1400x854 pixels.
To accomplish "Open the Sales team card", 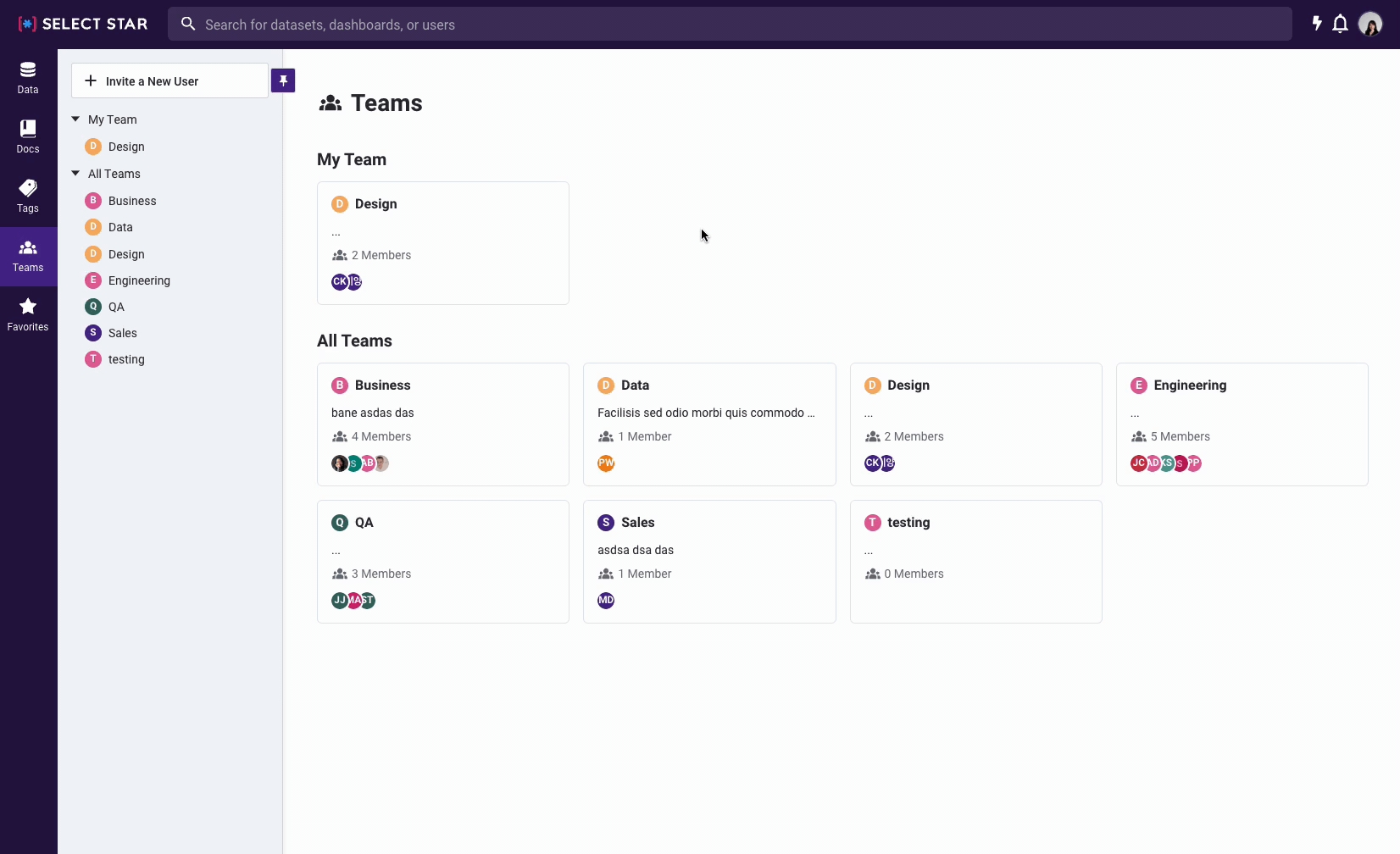I will [708, 561].
